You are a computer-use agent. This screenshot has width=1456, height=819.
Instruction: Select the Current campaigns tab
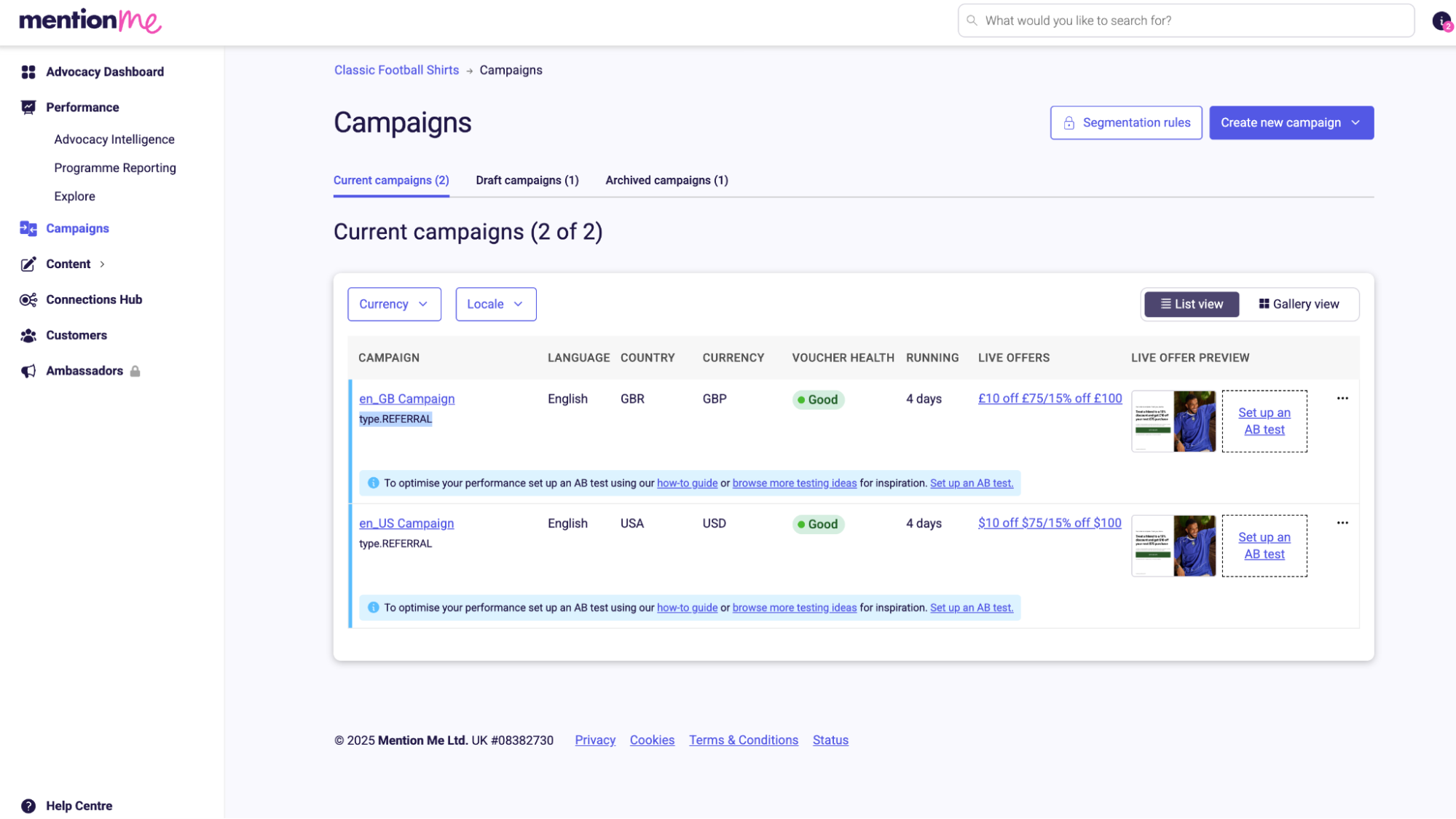pos(391,180)
